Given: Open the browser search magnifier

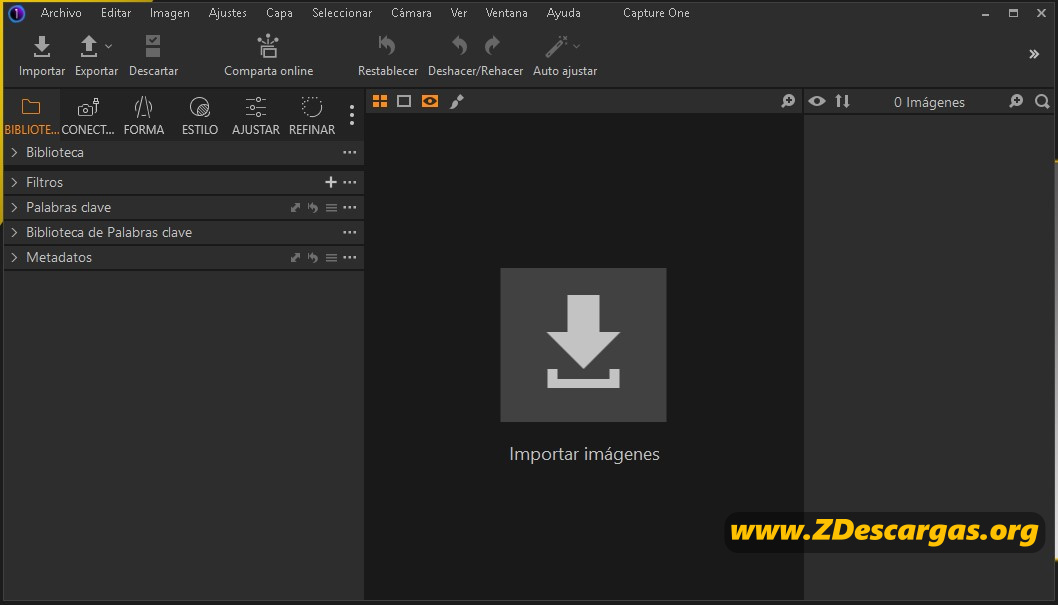Looking at the screenshot, I should tap(1042, 101).
